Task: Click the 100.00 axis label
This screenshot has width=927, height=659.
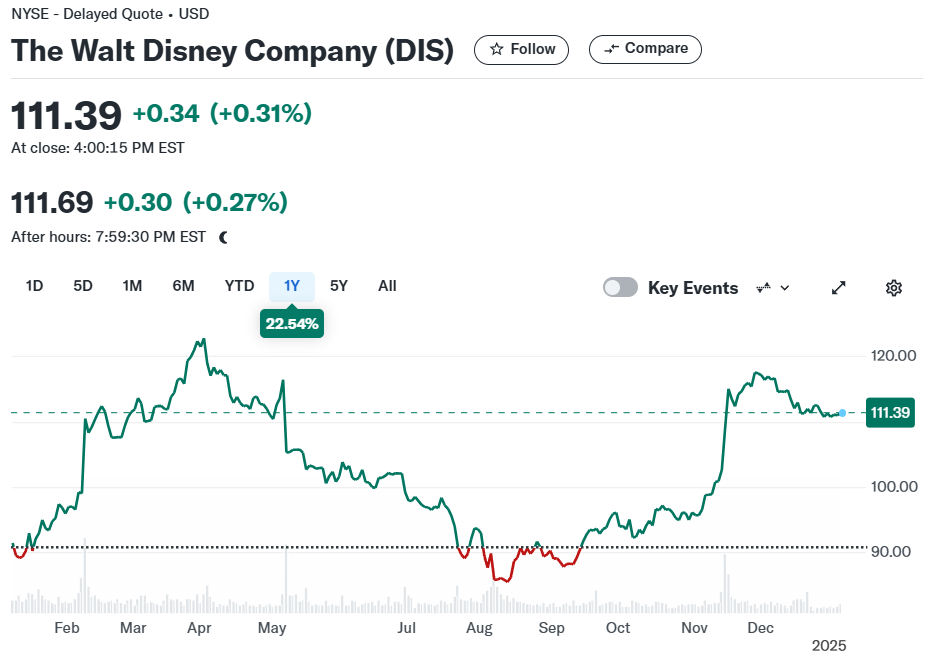Action: 894,487
